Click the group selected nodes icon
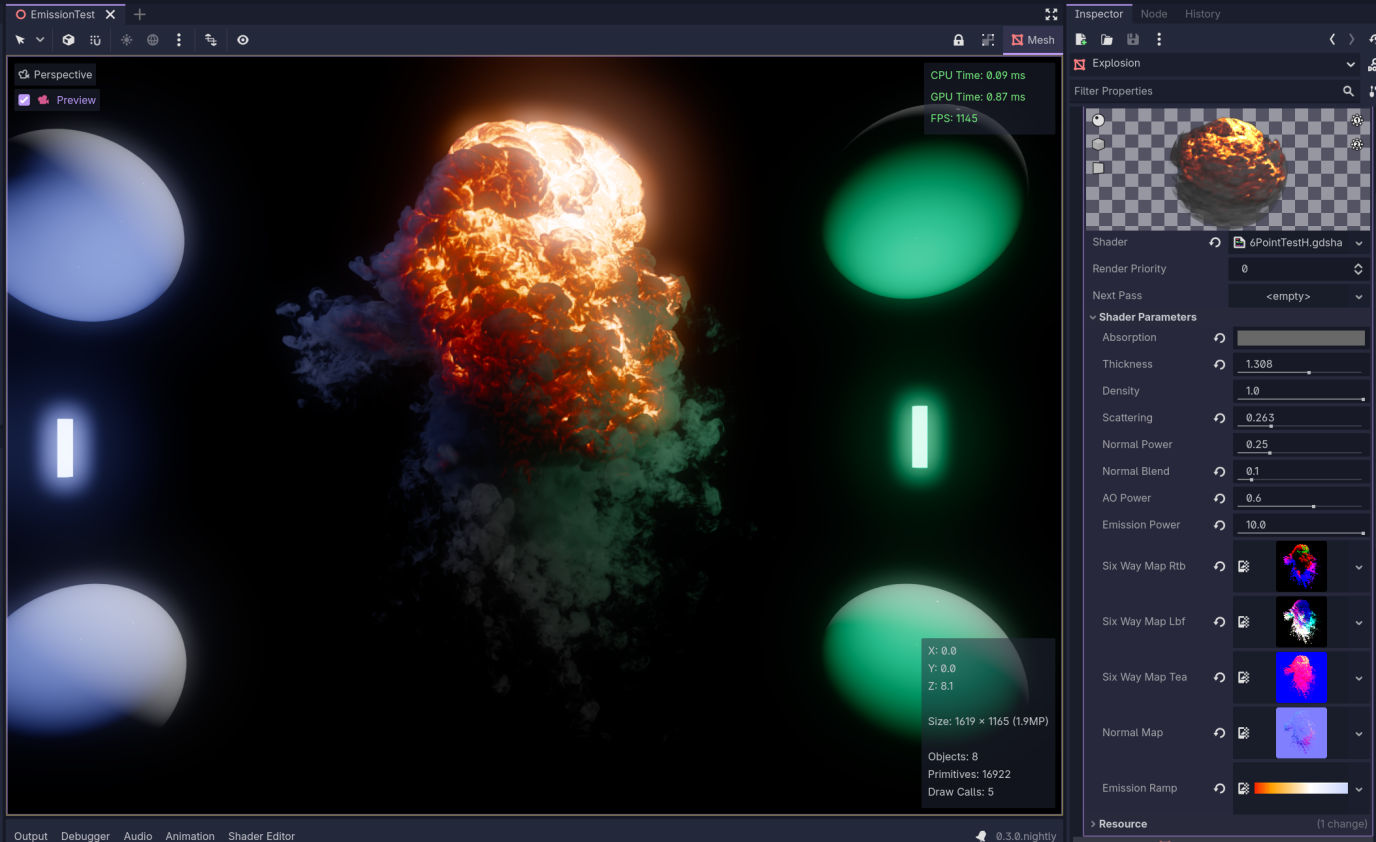This screenshot has width=1376, height=842. pyautogui.click(x=987, y=40)
